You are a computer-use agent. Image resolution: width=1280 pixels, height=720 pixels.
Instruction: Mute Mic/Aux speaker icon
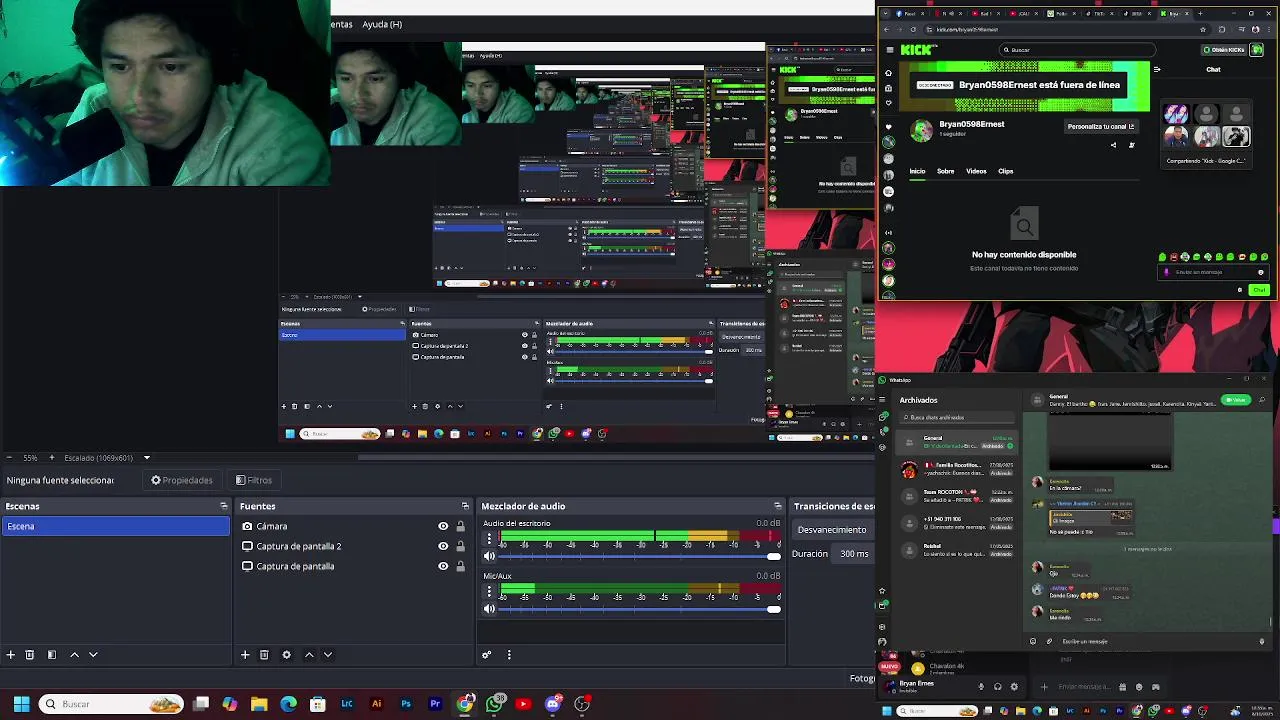489,608
